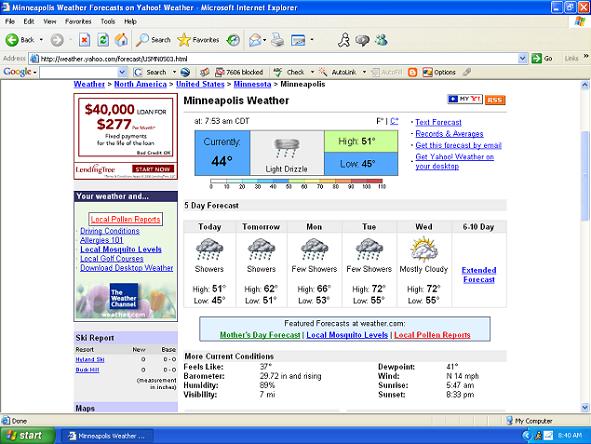
Task: Expand the Back button history dropdown arrow
Action: (41, 40)
